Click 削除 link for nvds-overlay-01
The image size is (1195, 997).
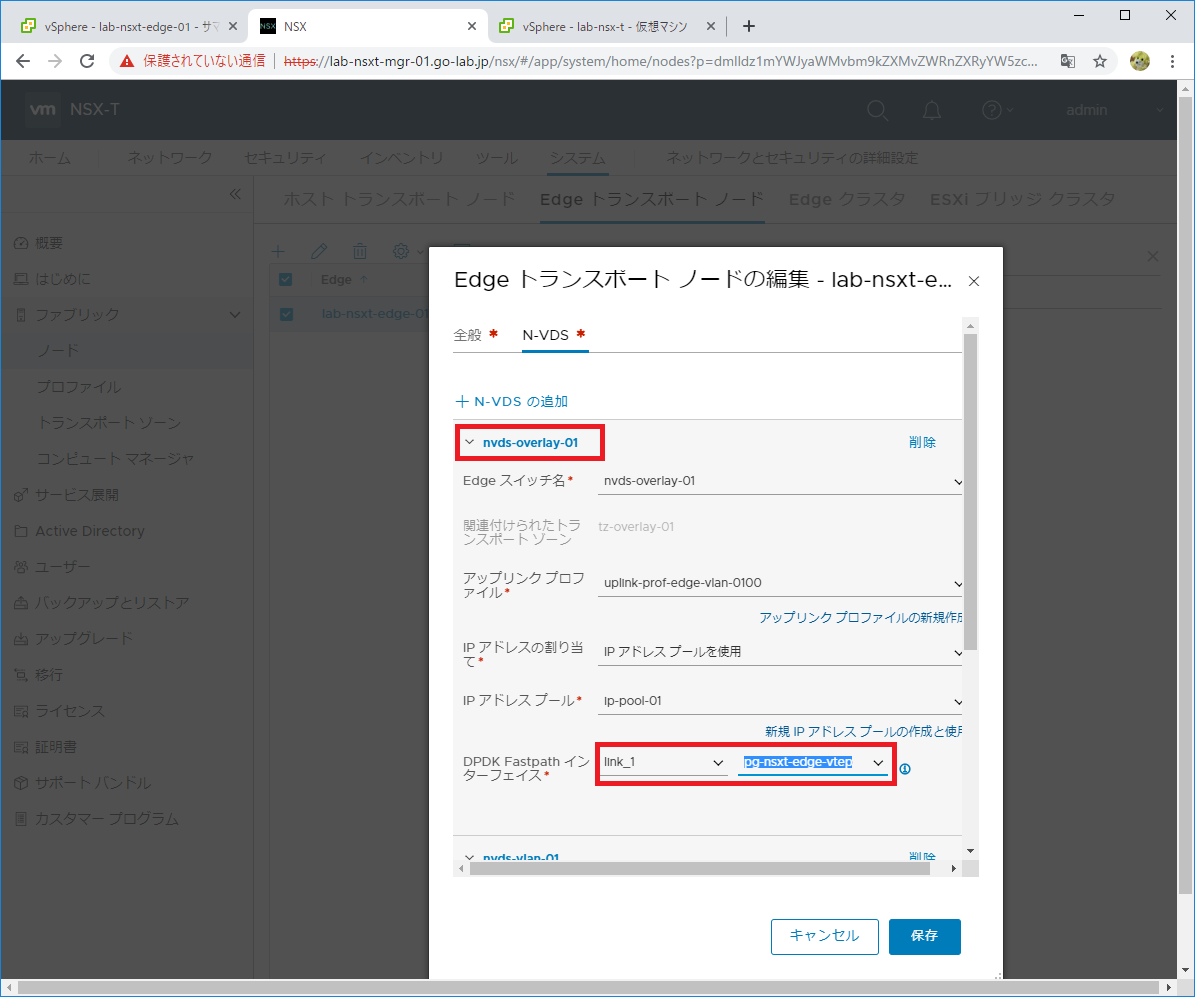coord(922,442)
